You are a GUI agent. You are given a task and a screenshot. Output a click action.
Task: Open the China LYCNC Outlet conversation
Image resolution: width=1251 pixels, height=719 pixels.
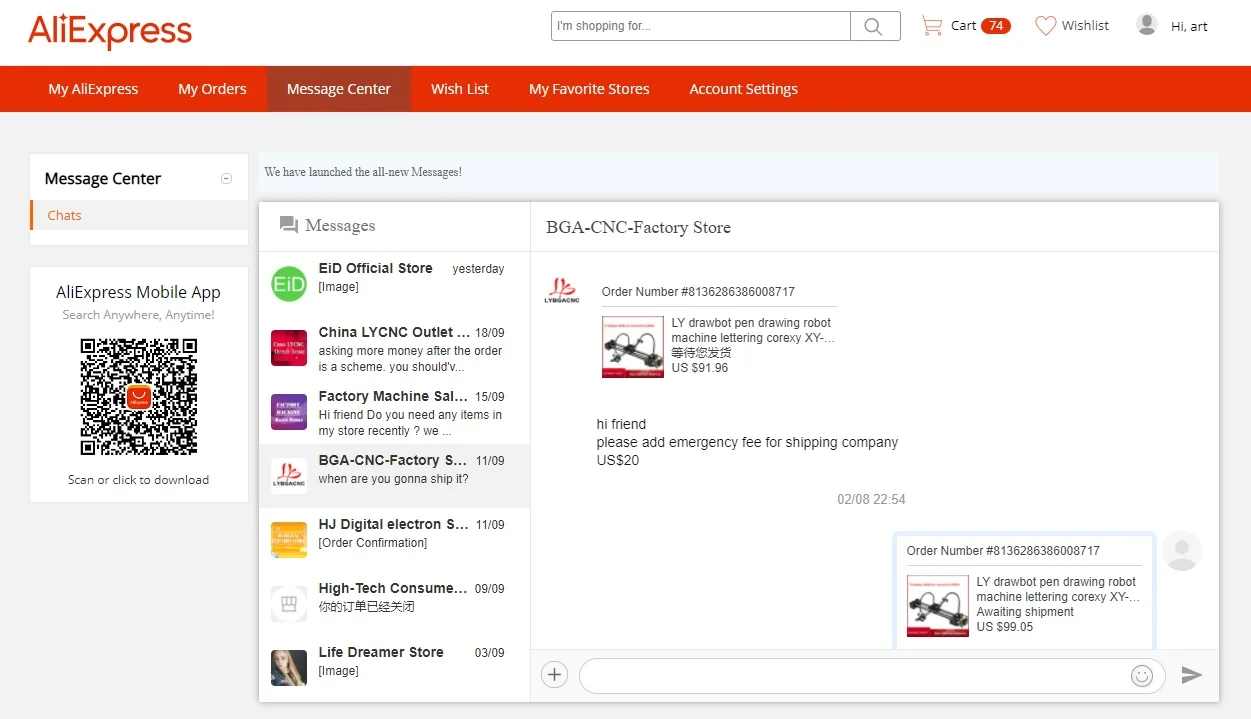(395, 348)
